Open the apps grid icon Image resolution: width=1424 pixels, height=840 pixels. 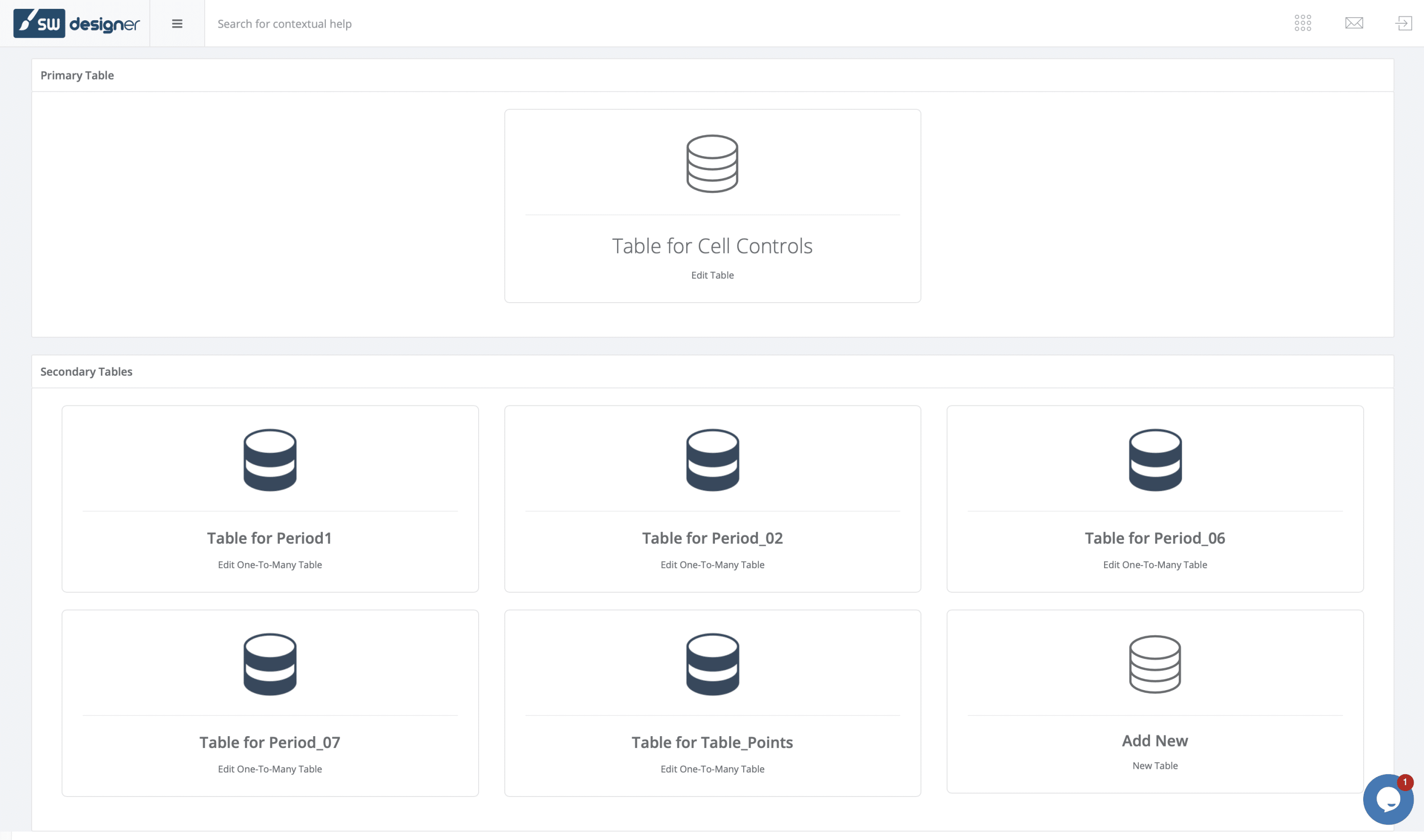pos(1302,23)
